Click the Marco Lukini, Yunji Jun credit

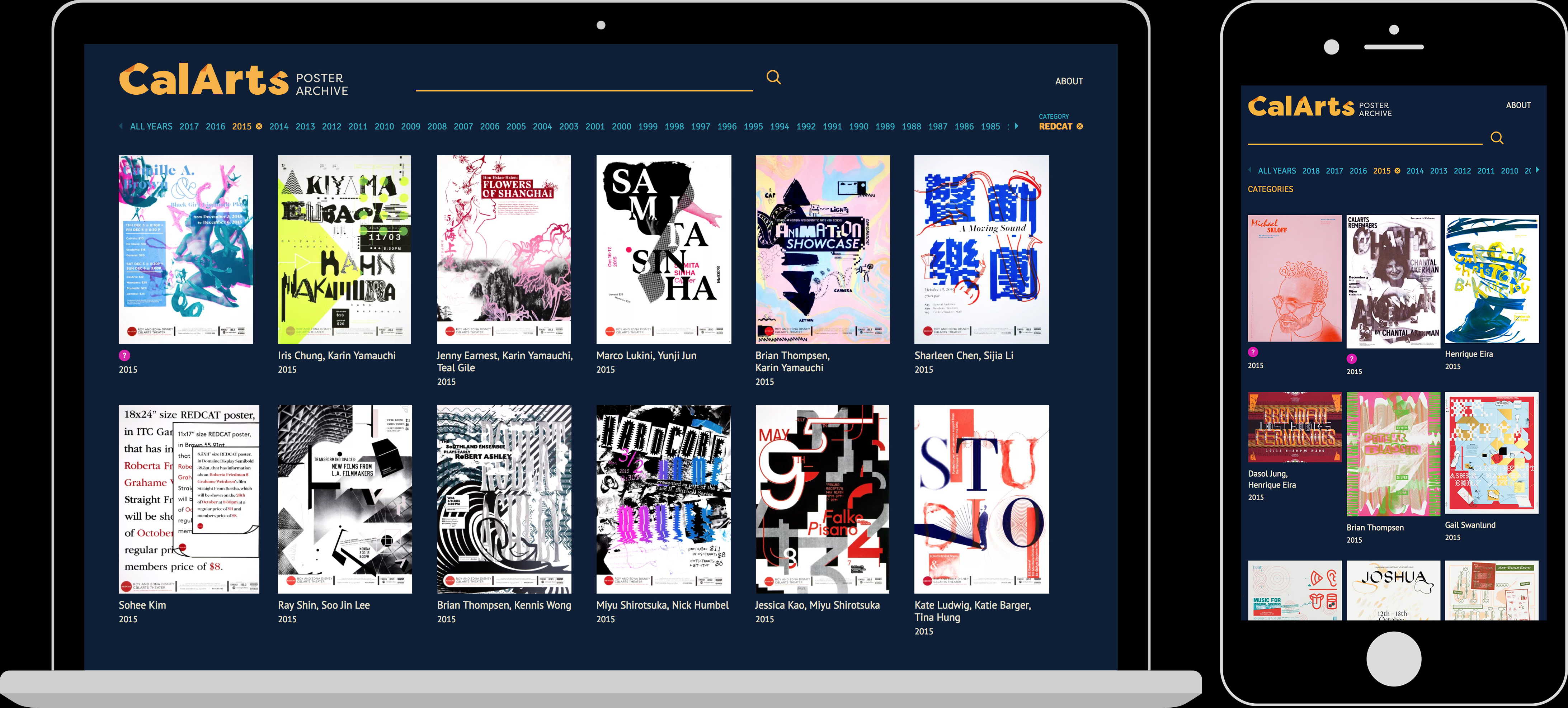click(x=646, y=355)
